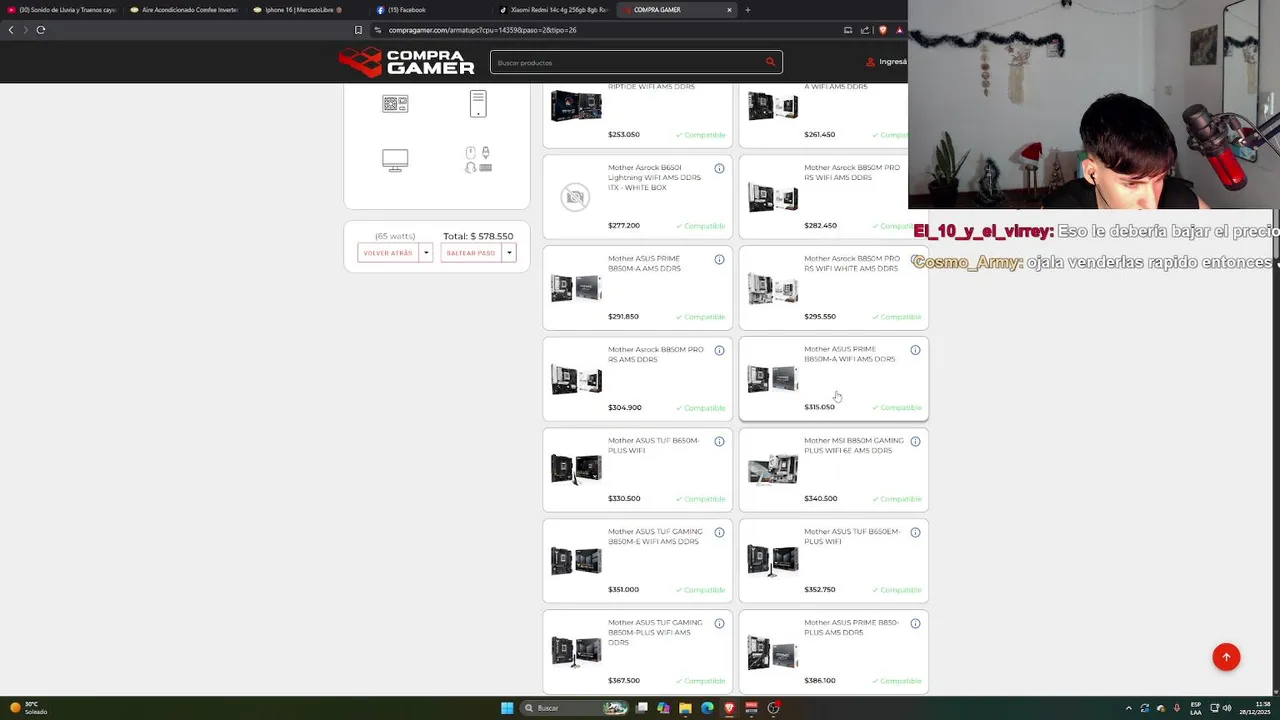Select Mother MSI B850M GAMING PLUS title
This screenshot has width=1280, height=720.
coord(853,445)
